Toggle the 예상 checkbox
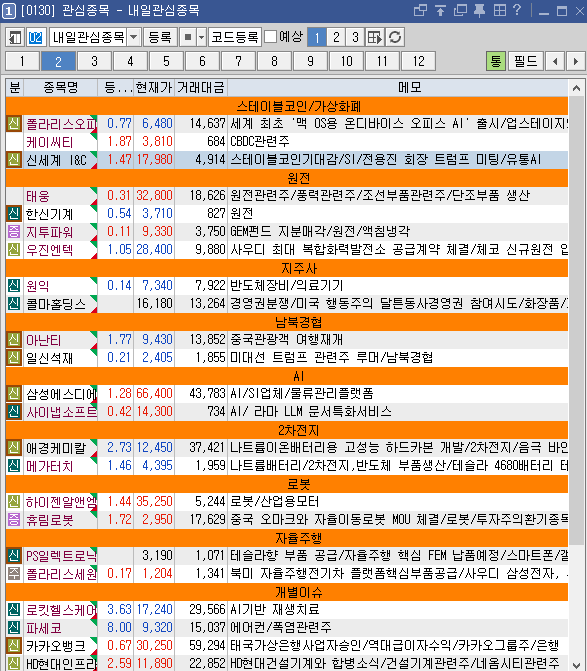Viewport: 587px width, 671px height. pos(270,37)
